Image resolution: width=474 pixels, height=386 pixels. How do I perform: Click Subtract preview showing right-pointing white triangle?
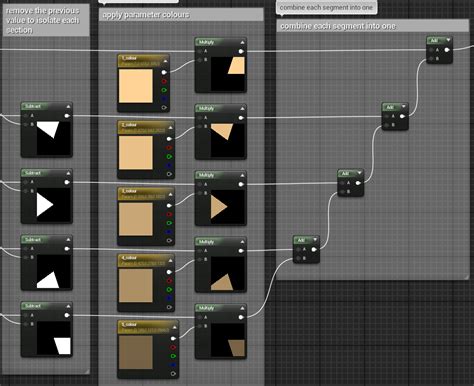point(53,205)
